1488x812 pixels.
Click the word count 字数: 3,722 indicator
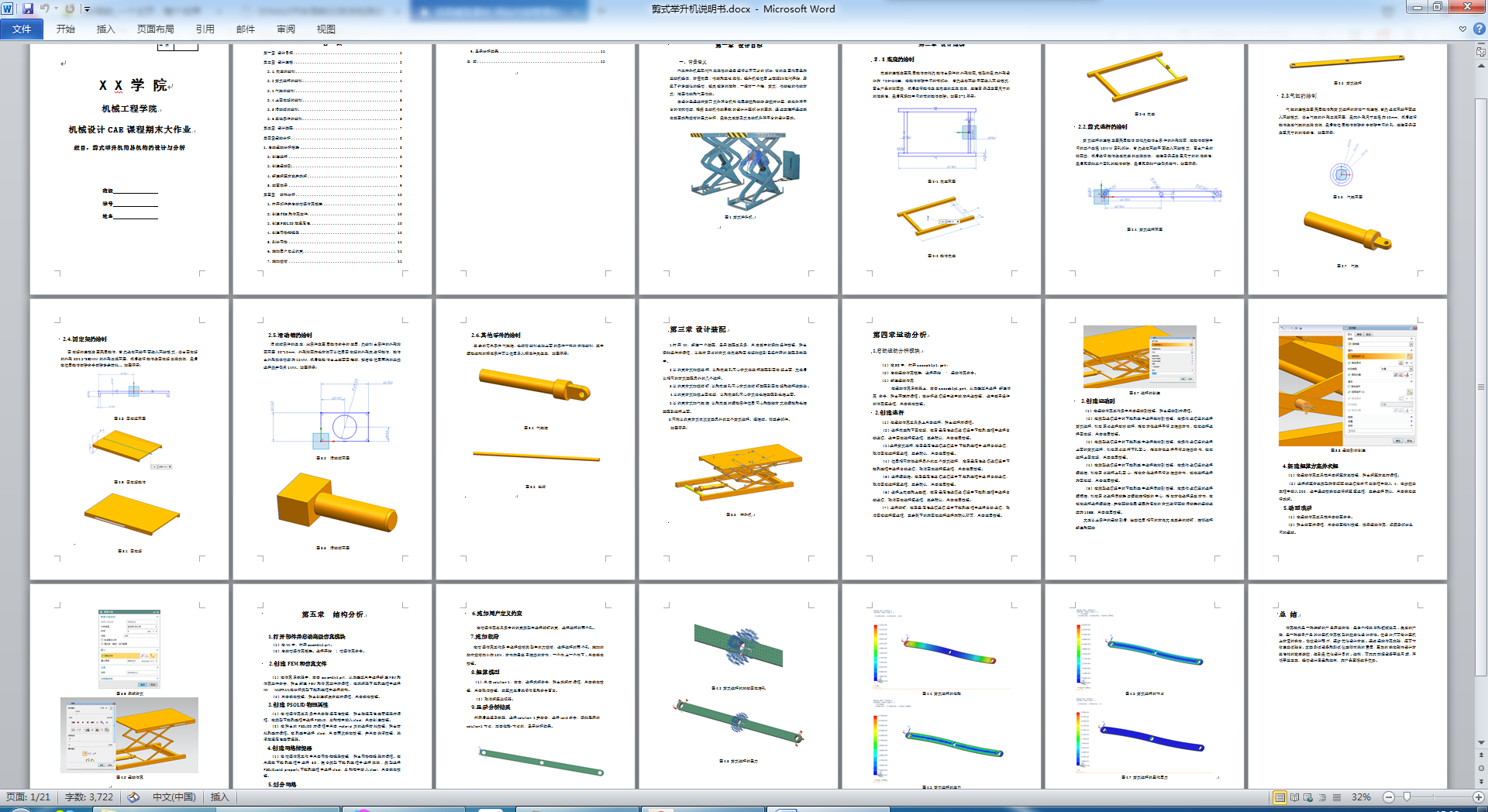click(x=89, y=797)
